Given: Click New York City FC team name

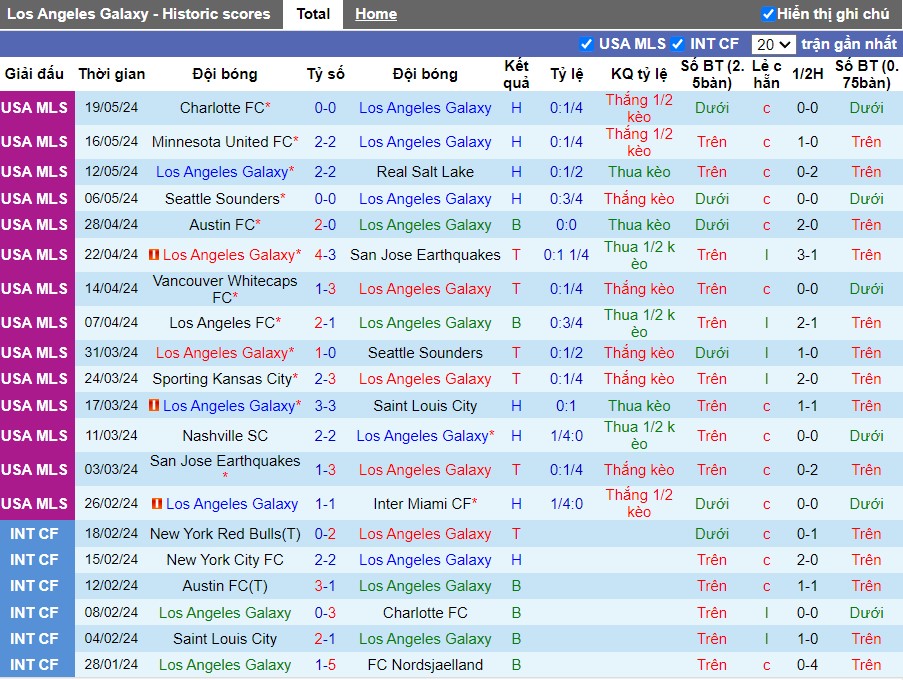Looking at the screenshot, I should coord(225,560).
